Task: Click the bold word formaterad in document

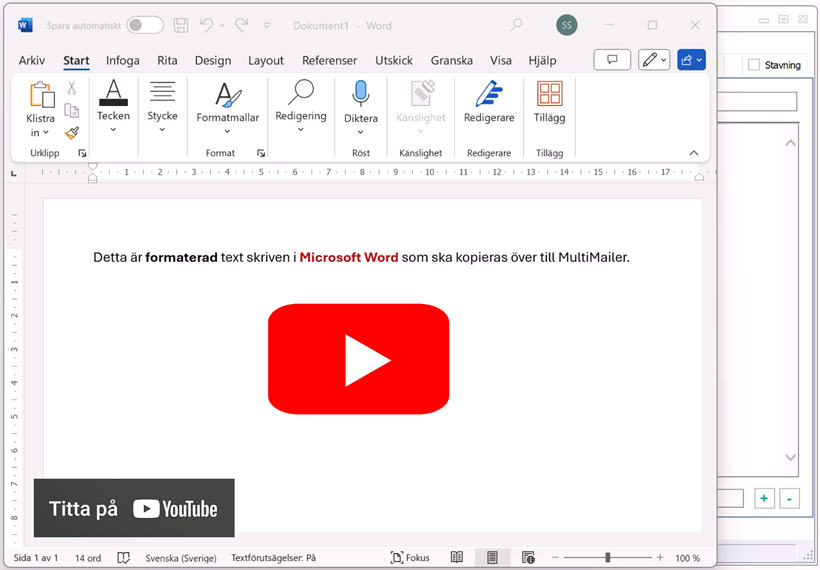Action: pos(181,257)
